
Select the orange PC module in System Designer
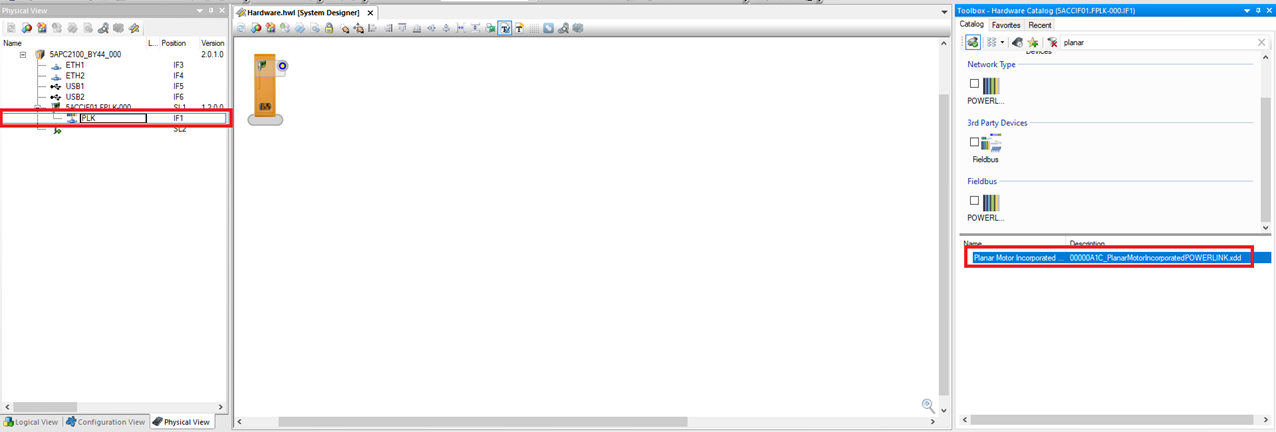pyautogui.click(x=266, y=88)
